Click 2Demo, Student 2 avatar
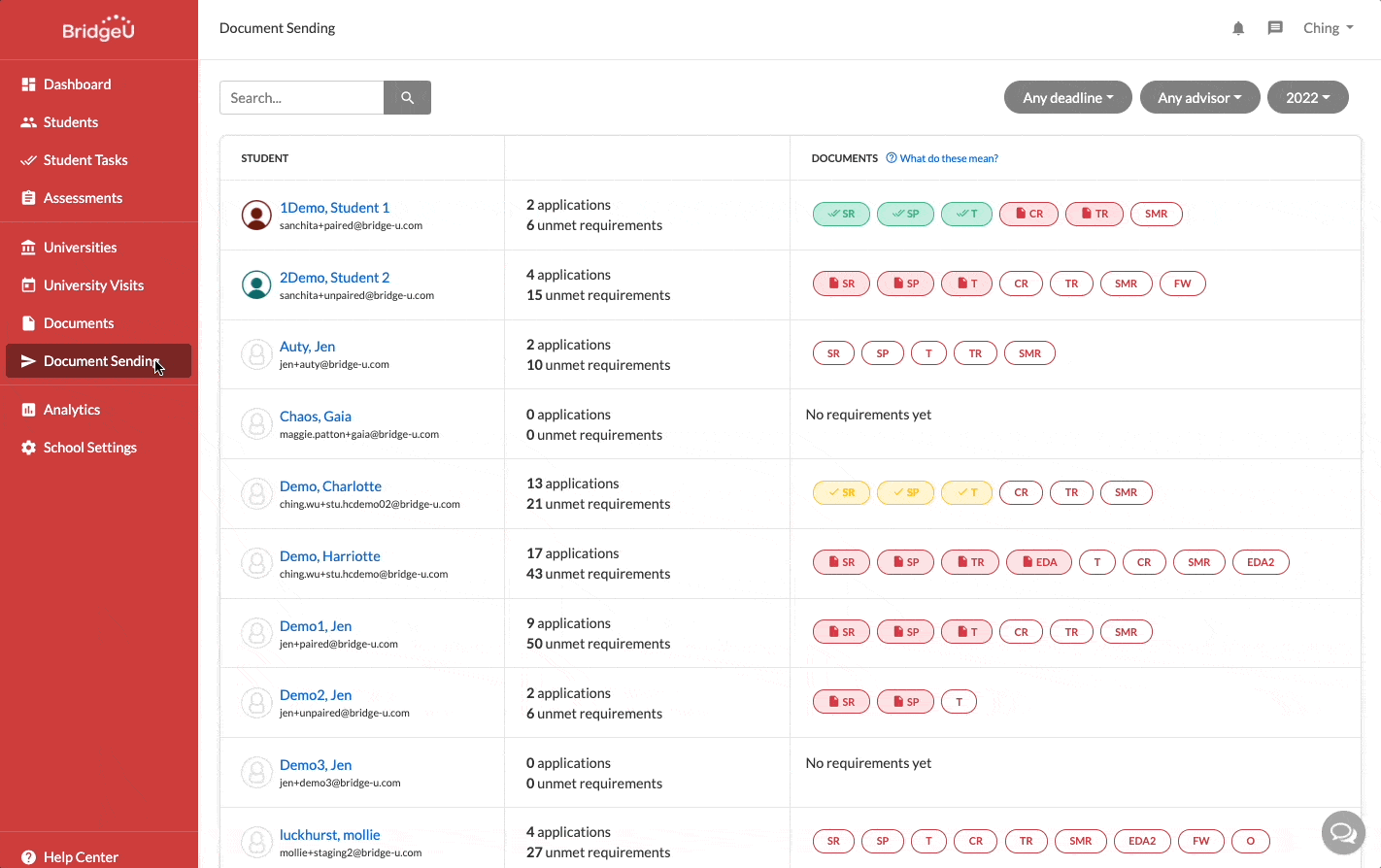 pos(256,284)
